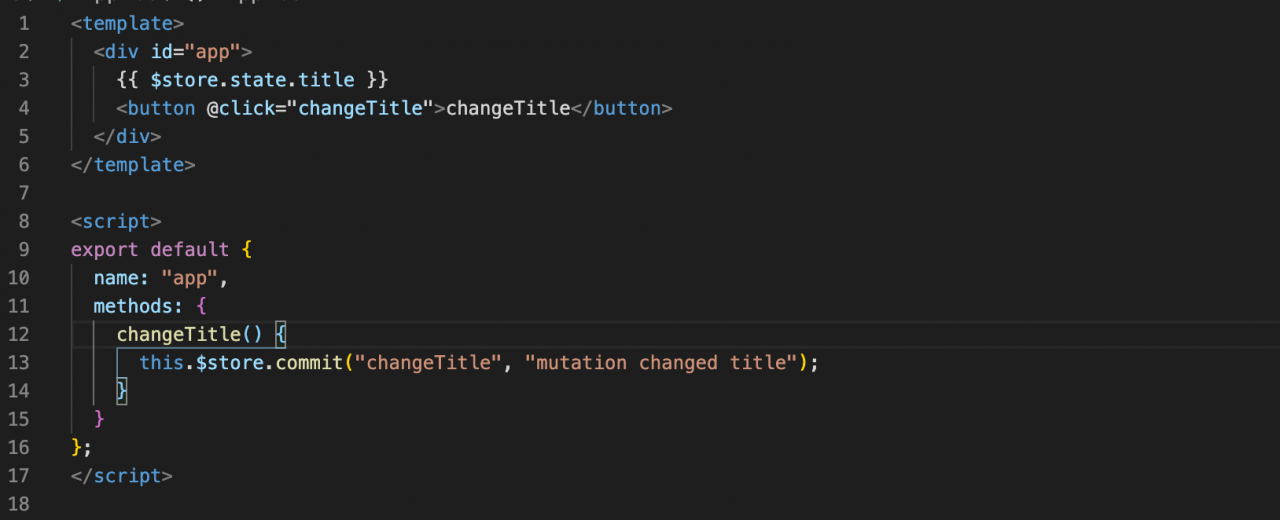
Task: Click line number 1 in the gutter
Action: pos(24,22)
